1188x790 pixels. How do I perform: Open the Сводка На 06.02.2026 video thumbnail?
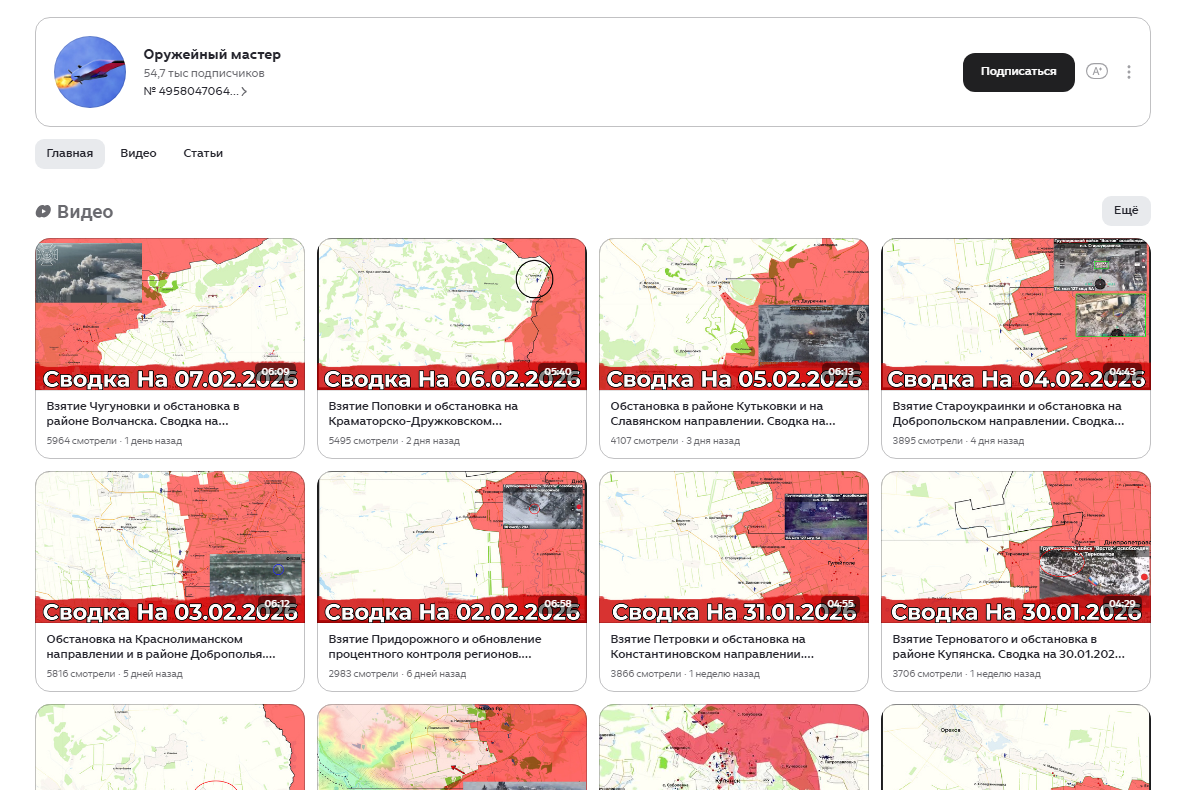(452, 313)
